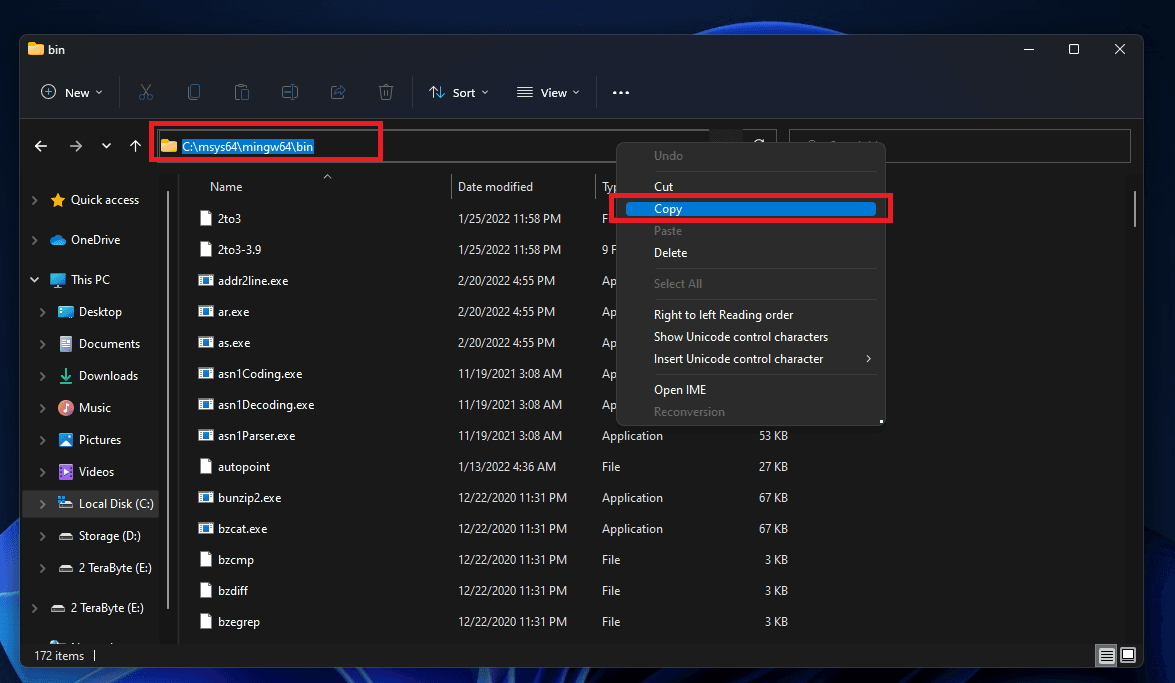
Task: Select addr2line.exe file
Action: pos(253,281)
